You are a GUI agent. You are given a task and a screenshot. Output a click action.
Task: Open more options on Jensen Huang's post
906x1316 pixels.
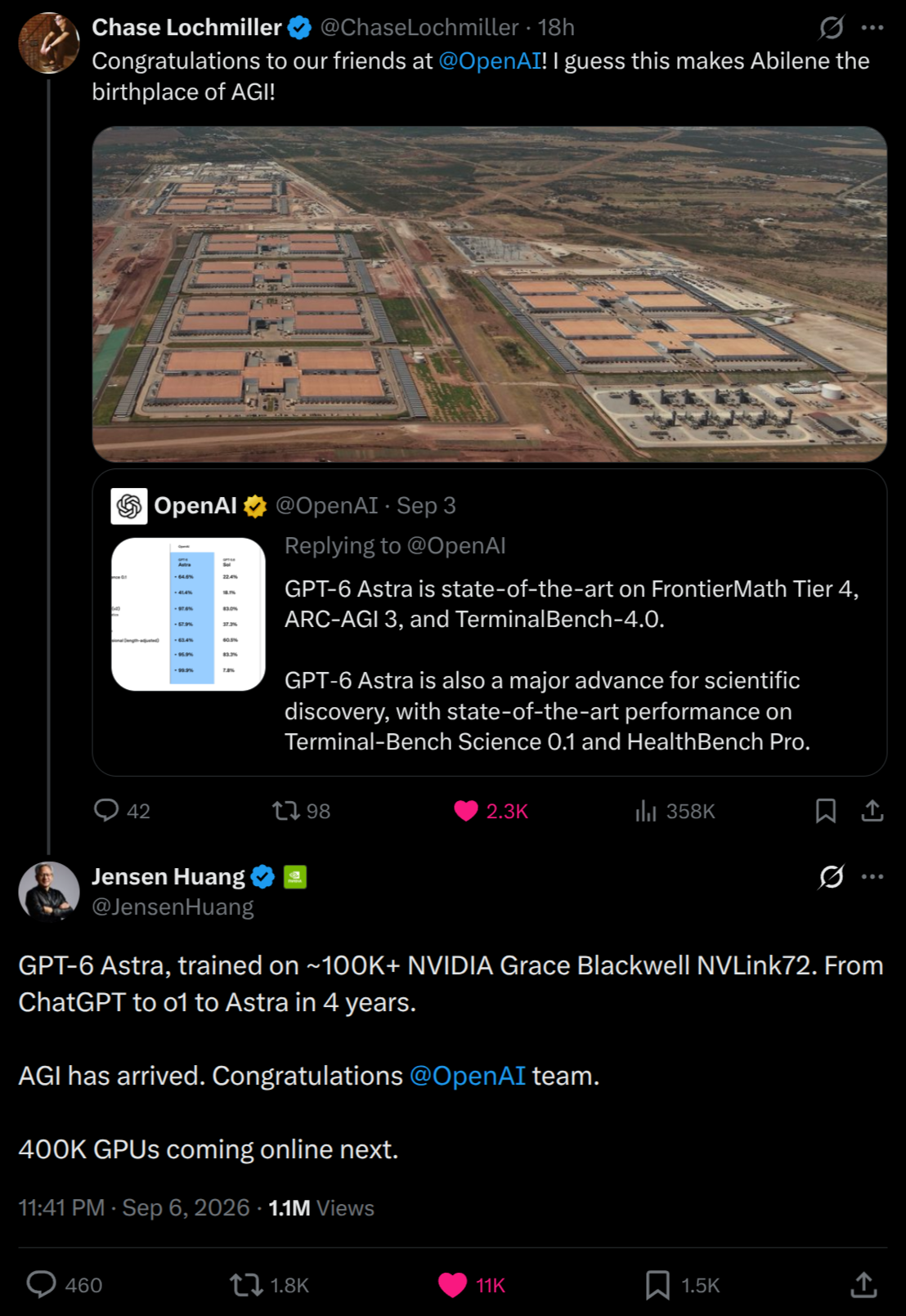872,877
